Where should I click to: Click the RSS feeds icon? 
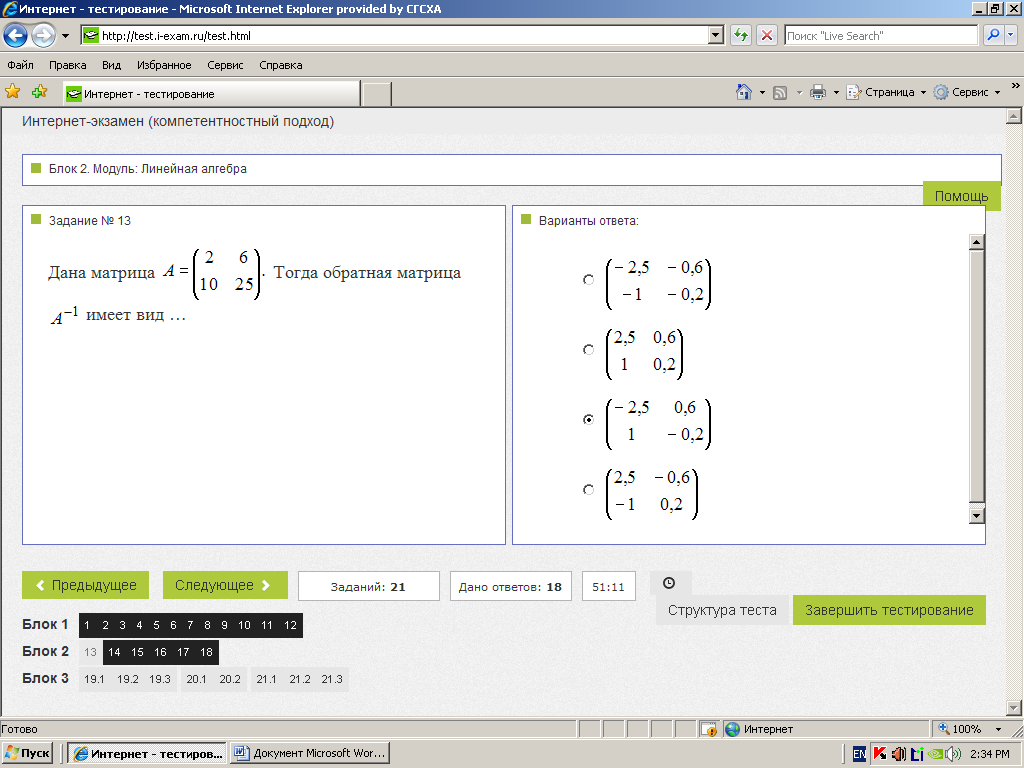coord(780,93)
